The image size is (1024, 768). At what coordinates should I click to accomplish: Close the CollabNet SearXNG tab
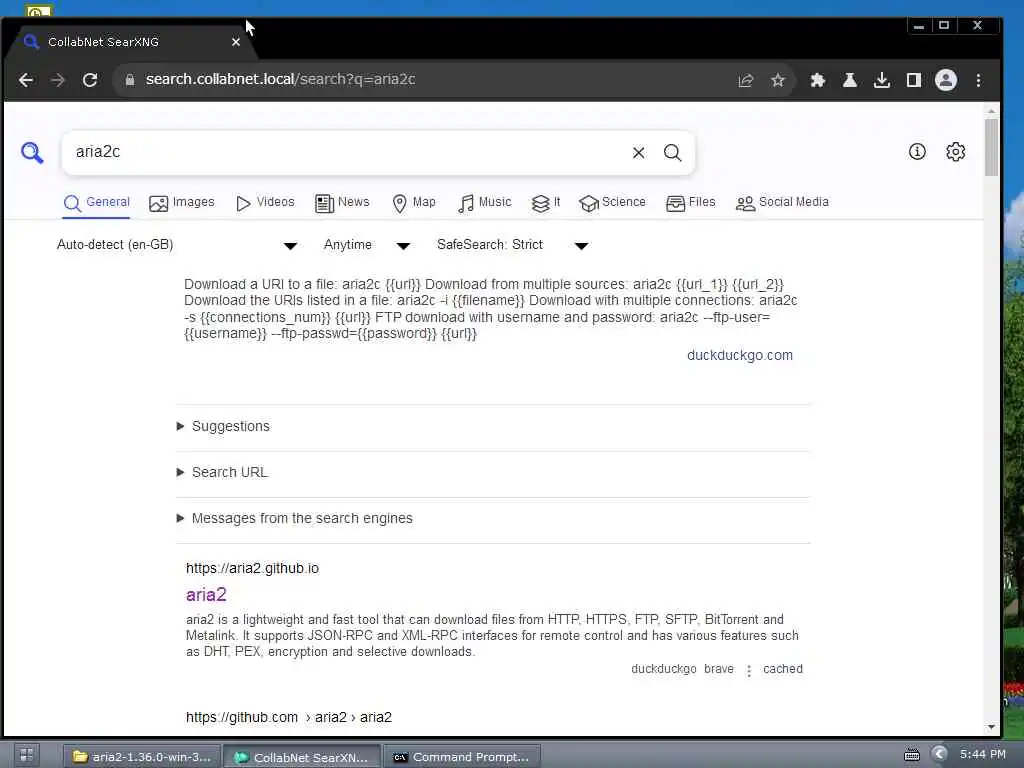236,42
